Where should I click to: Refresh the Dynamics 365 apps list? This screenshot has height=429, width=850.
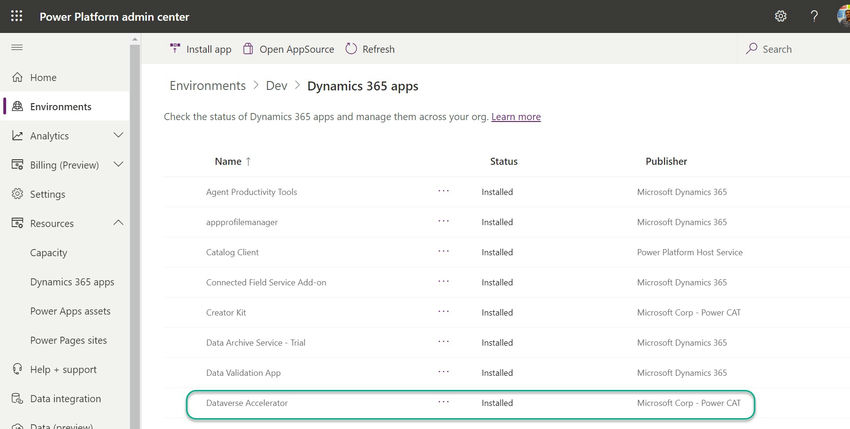point(370,49)
